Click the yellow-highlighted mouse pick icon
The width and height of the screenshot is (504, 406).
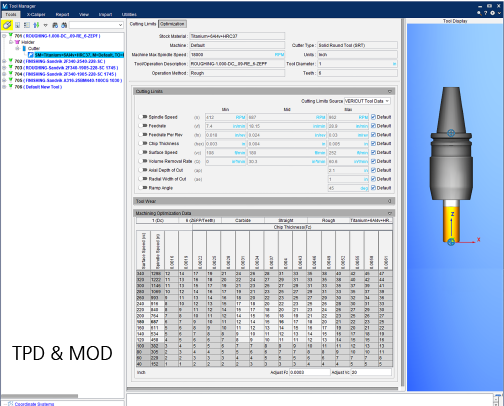7,25
